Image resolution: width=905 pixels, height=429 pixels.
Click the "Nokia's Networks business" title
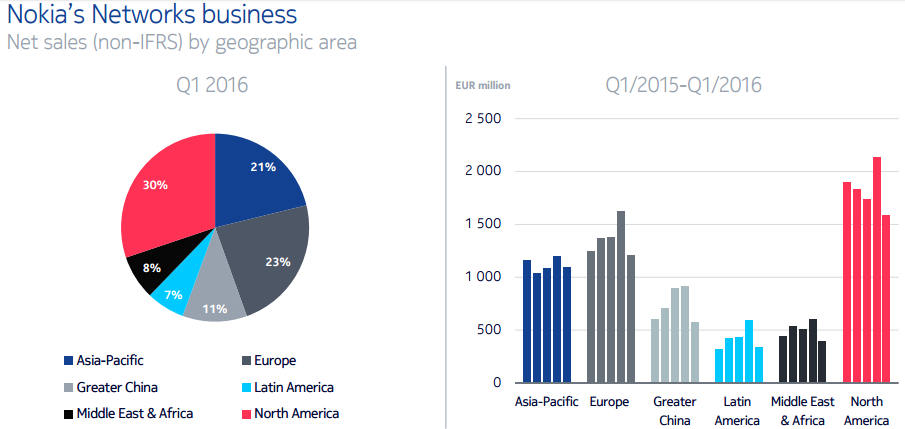pos(151,14)
